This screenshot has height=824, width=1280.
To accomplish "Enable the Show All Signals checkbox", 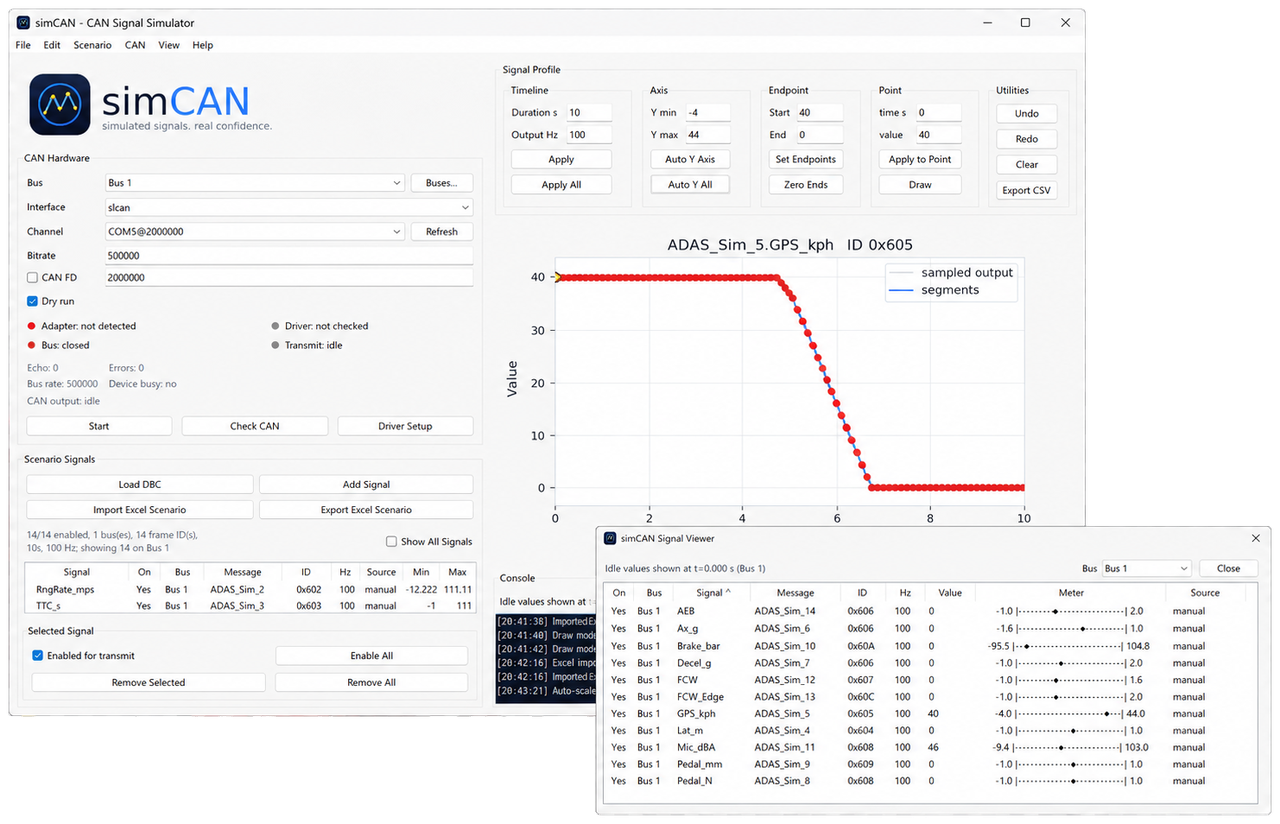I will (391, 541).
